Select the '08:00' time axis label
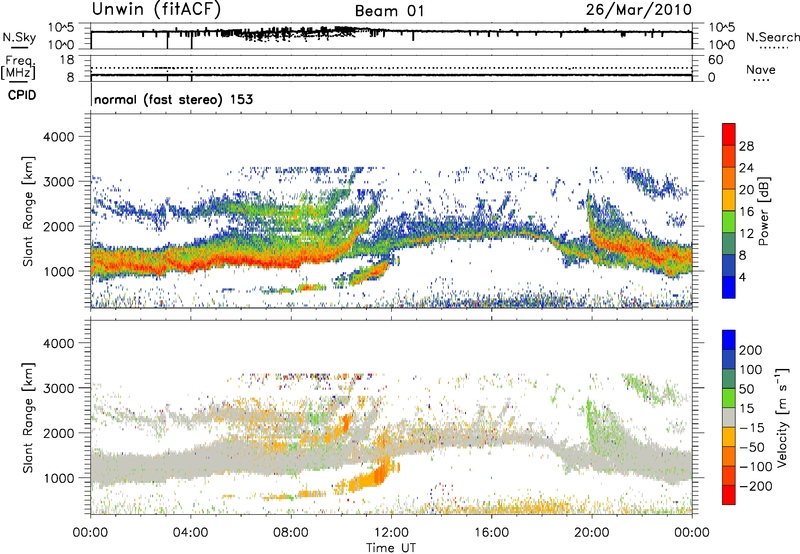The image size is (800, 554). point(291,533)
